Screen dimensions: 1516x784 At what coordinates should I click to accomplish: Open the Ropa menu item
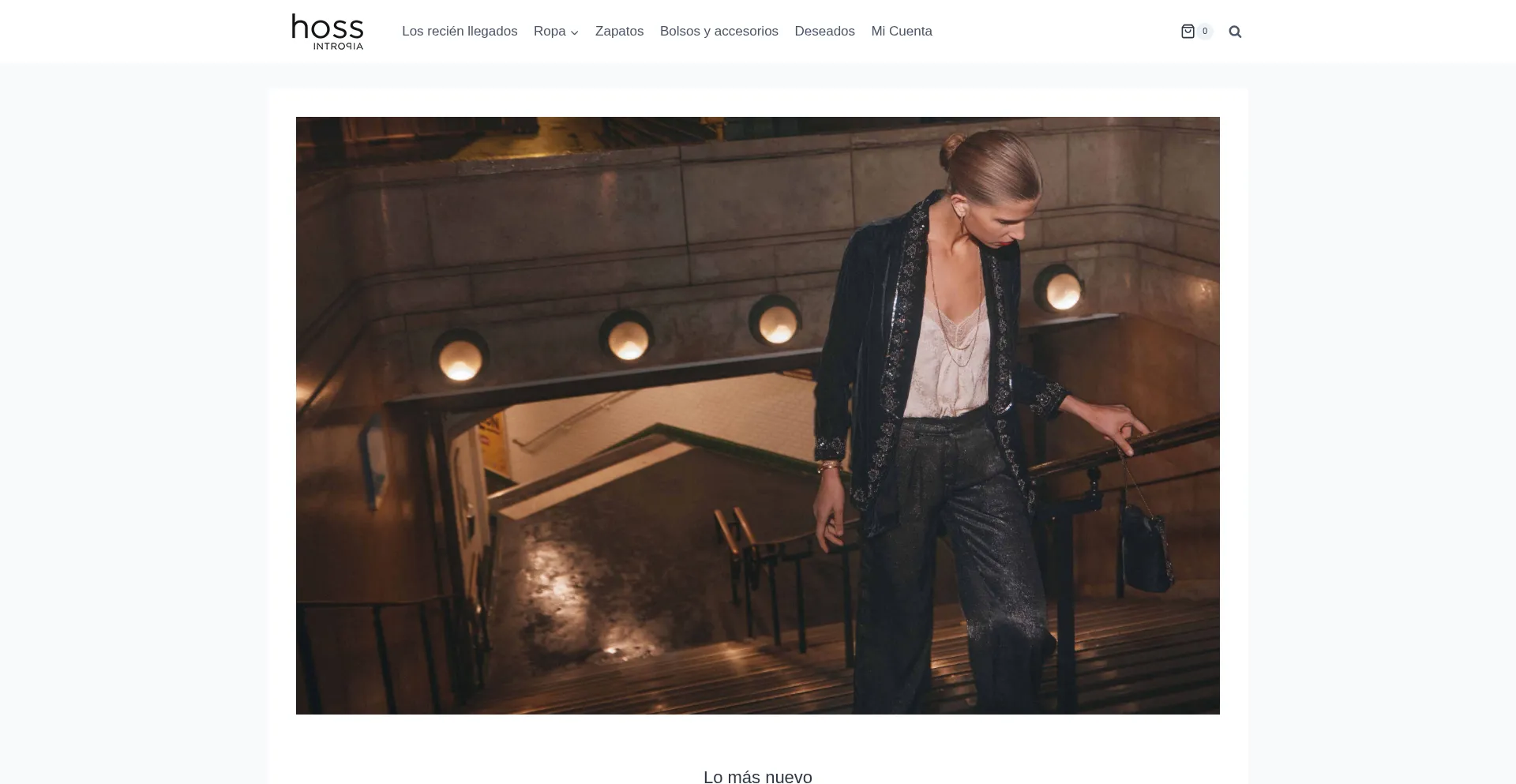[550, 32]
